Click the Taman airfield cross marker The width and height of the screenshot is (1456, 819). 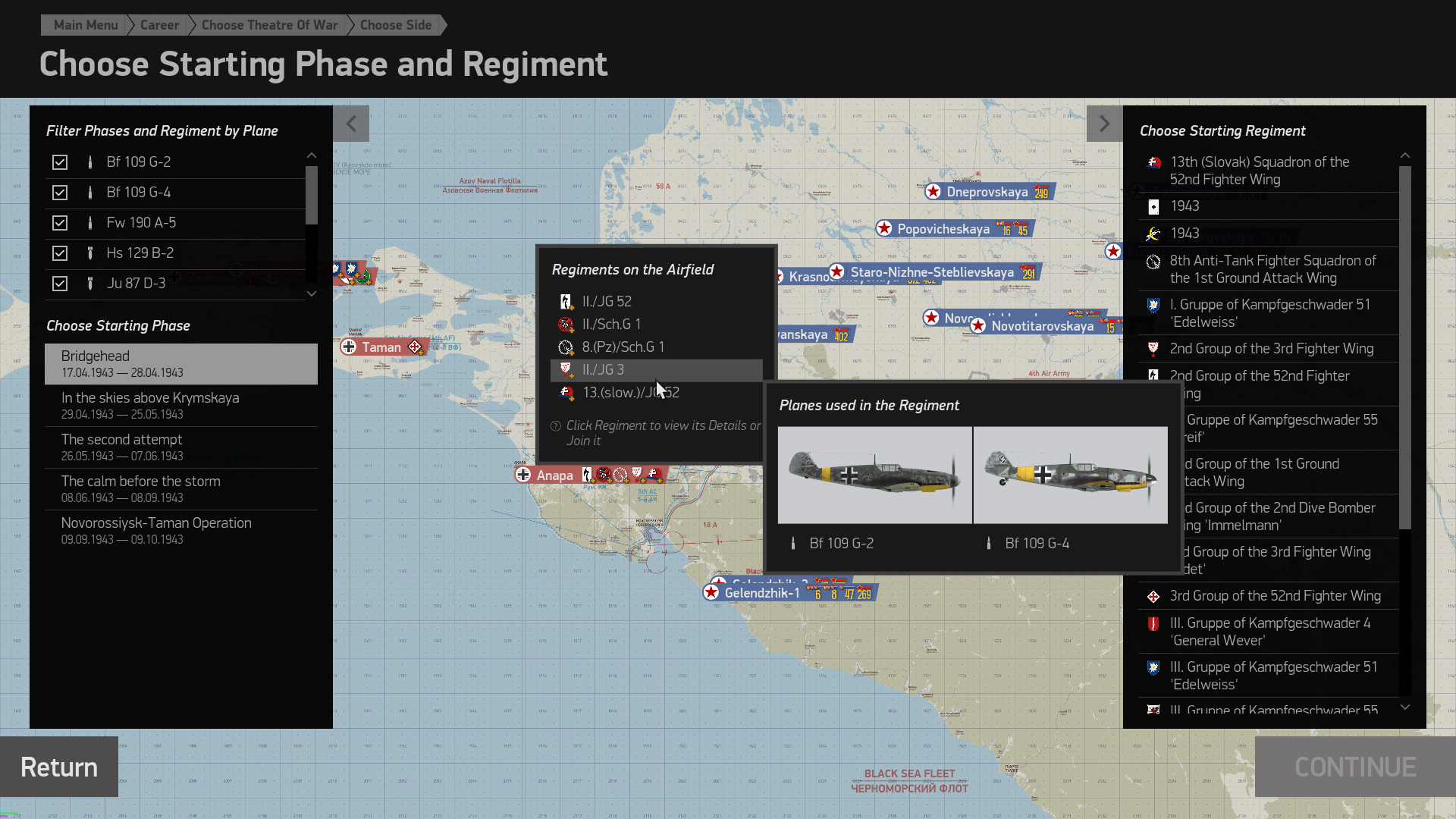tap(349, 347)
